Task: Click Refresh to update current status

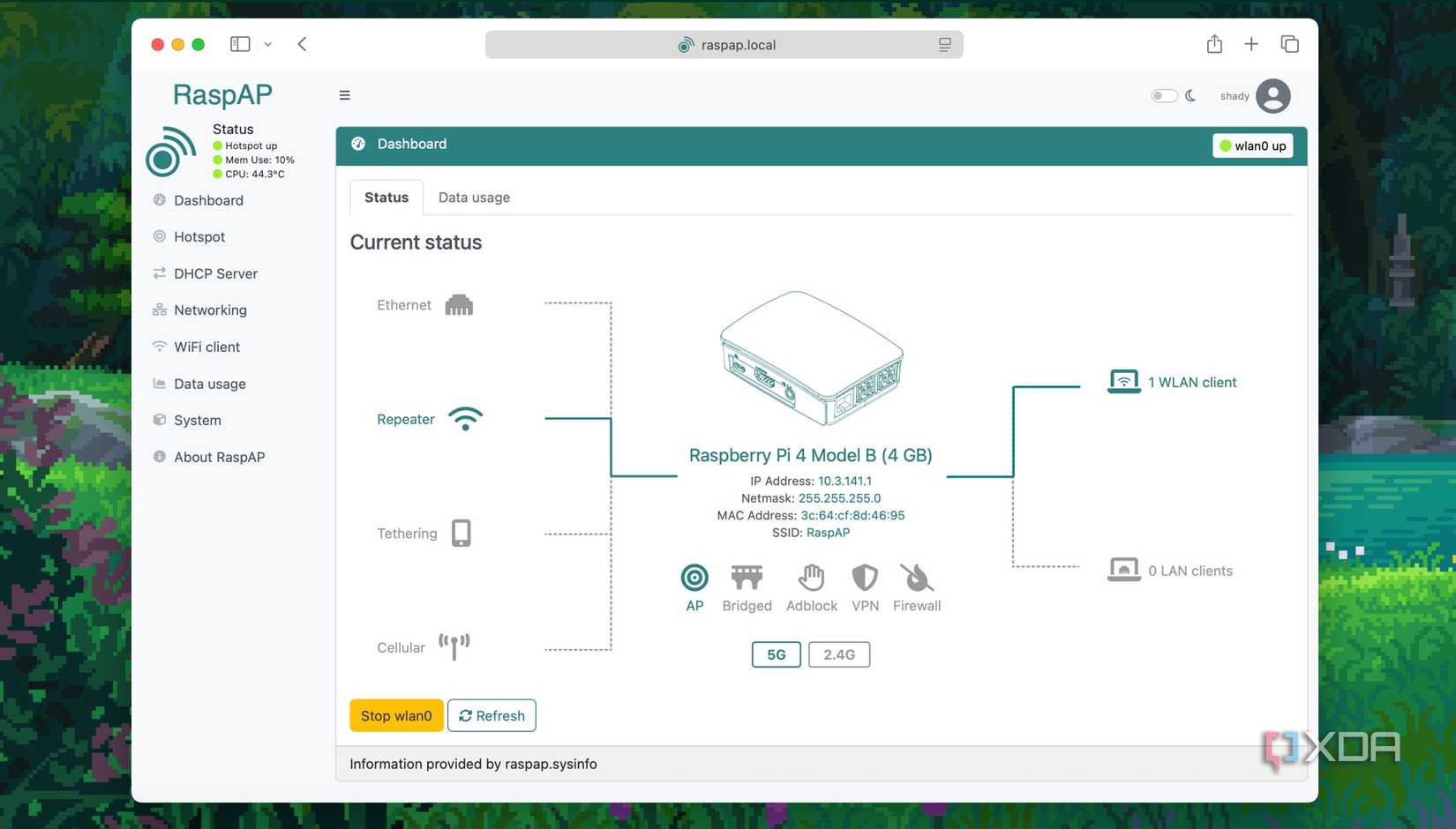Action: coord(492,715)
